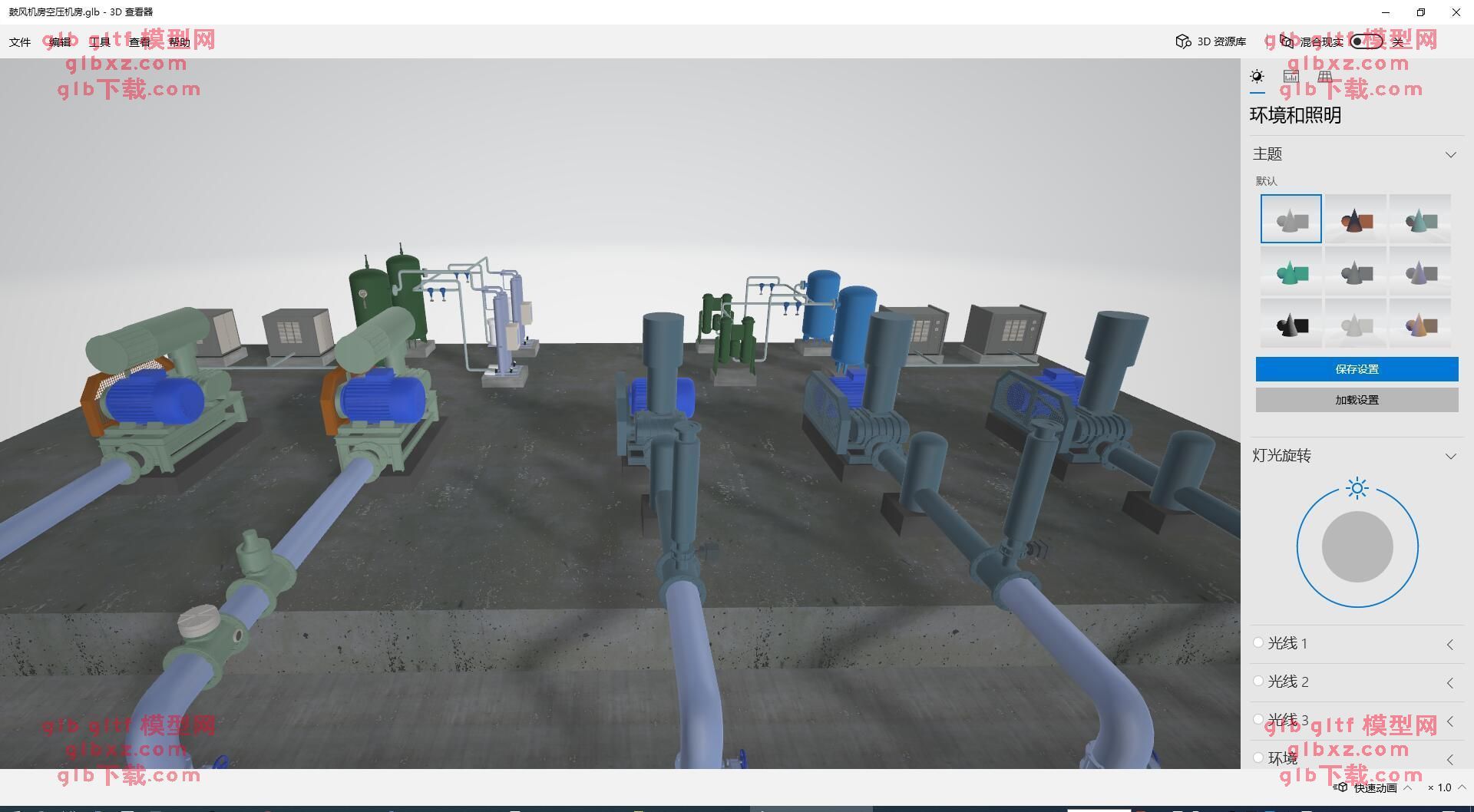Viewport: 1474px width, 812px height.
Task: Enable the 光线 2 radio toggle
Action: (x=1258, y=681)
